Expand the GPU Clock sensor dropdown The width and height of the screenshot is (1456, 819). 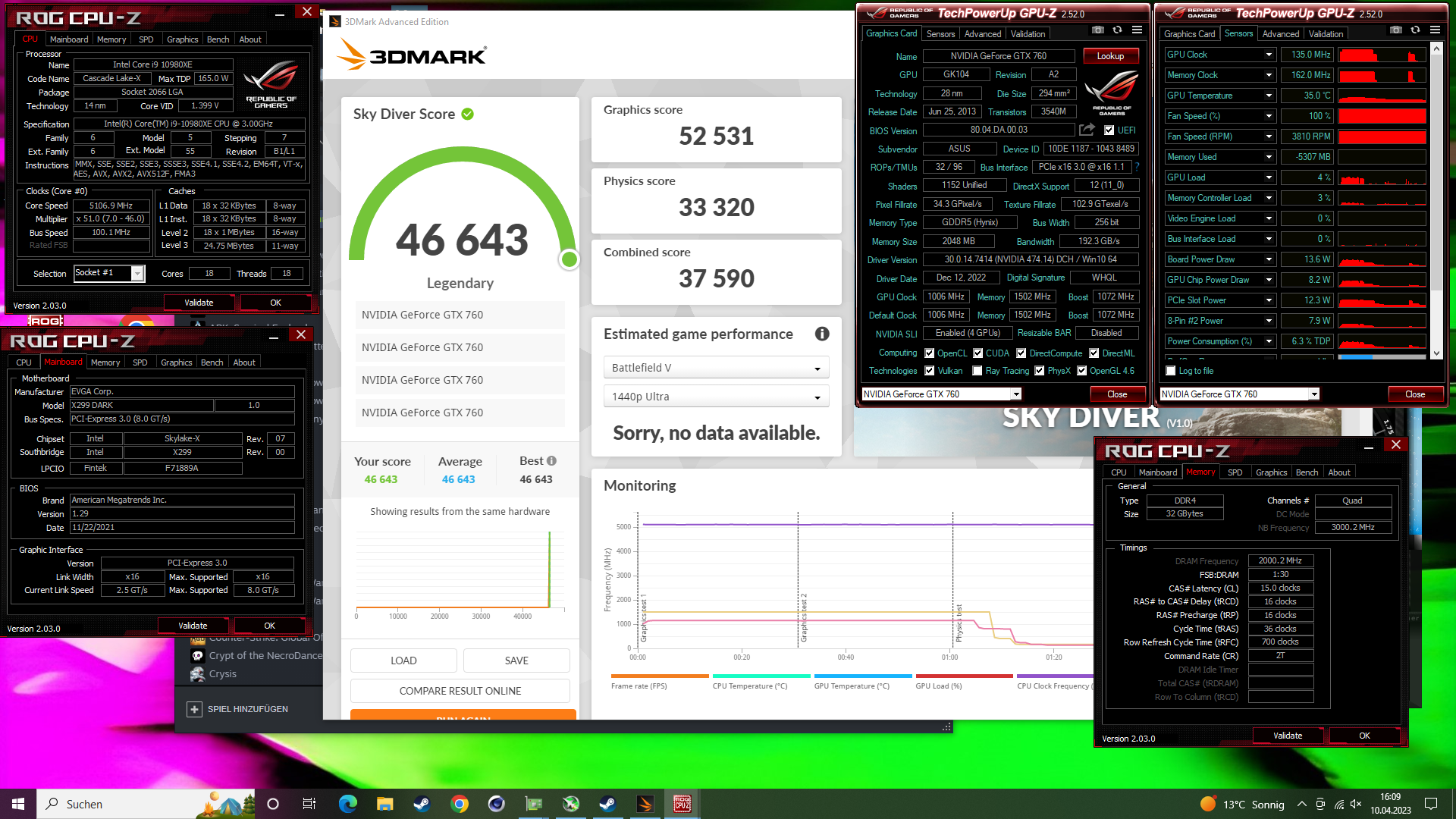tap(1269, 55)
